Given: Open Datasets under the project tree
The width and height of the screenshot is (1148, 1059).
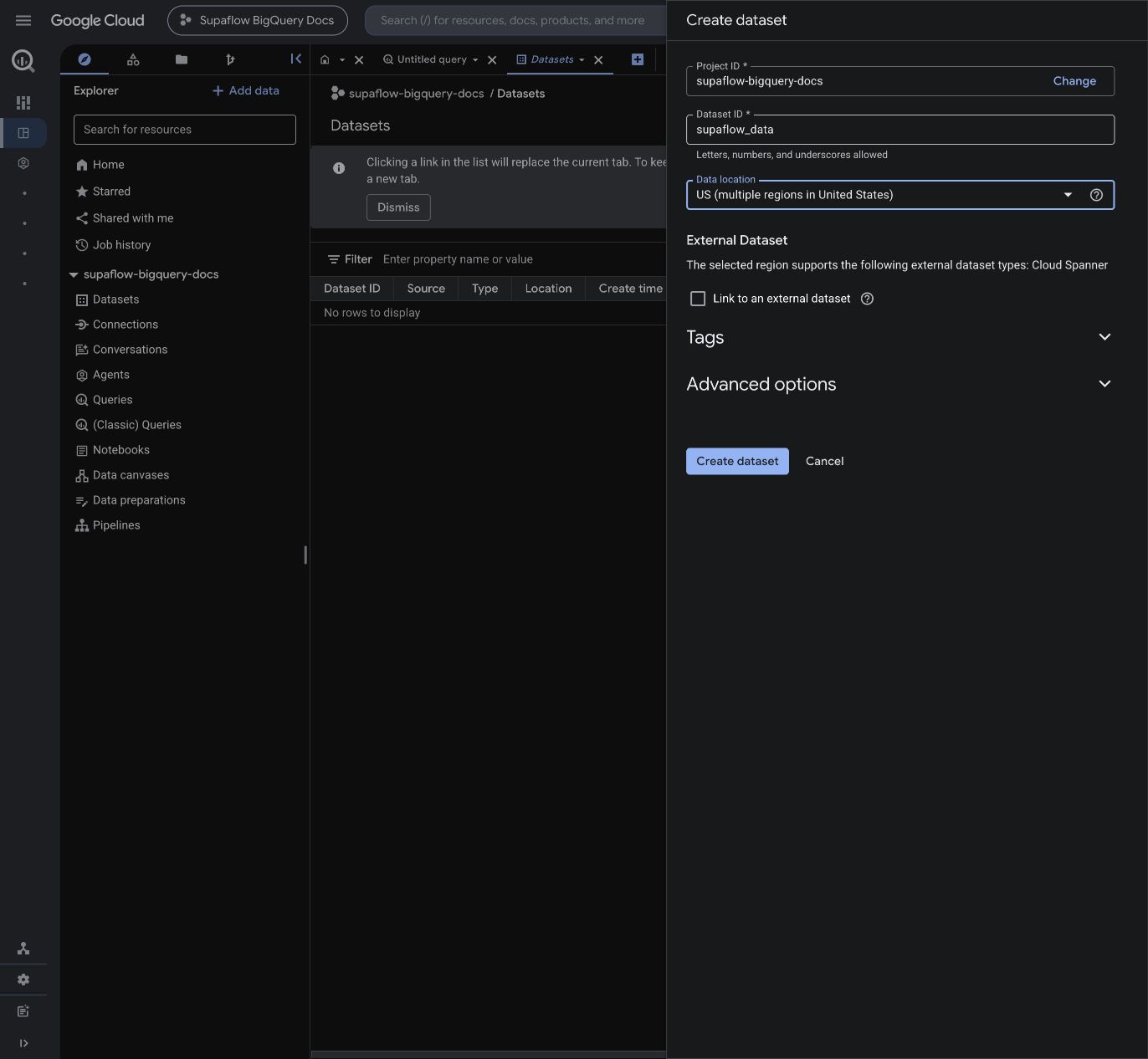Looking at the screenshot, I should 115,299.
